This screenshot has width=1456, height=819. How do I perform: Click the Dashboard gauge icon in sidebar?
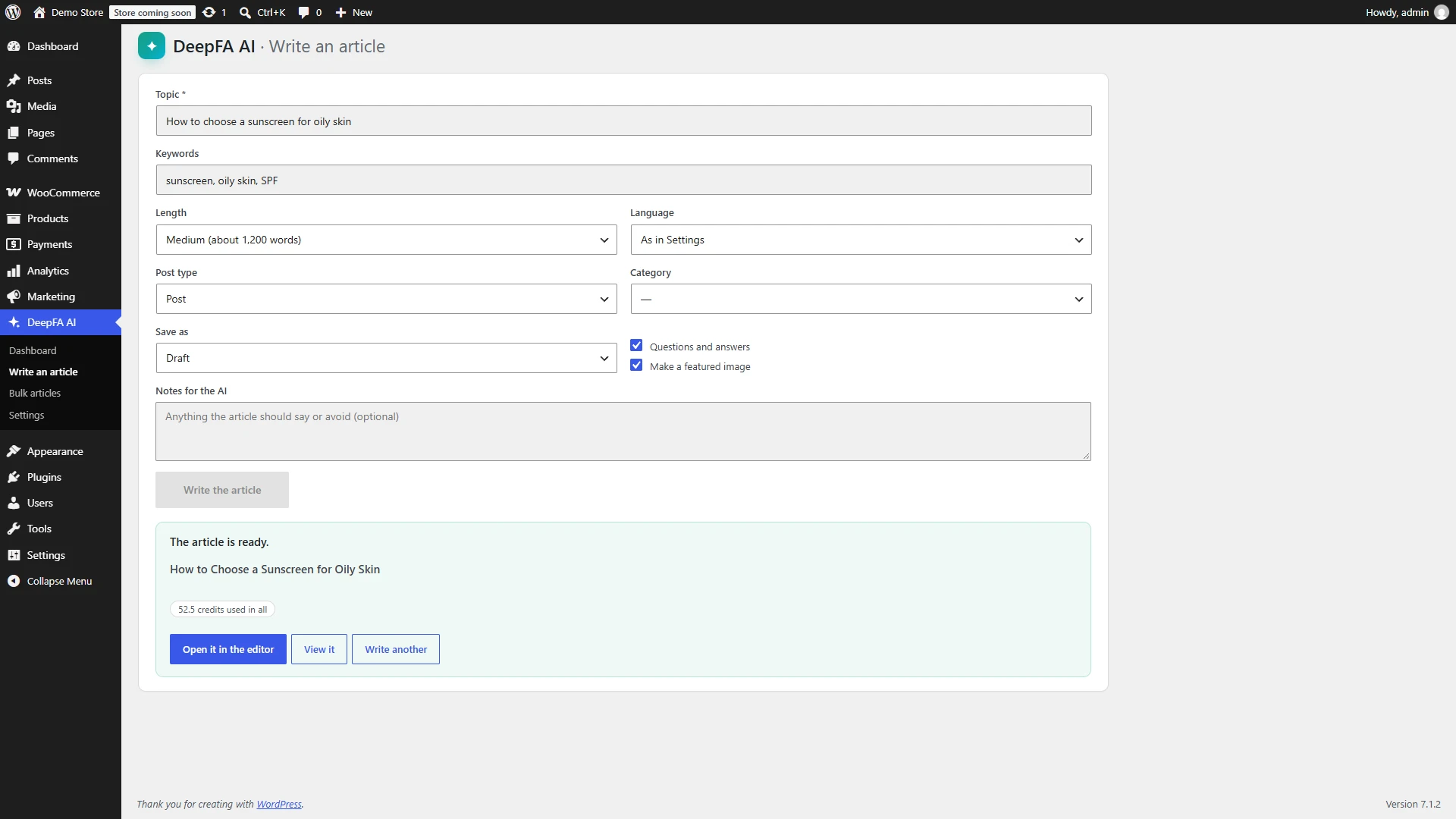[14, 46]
